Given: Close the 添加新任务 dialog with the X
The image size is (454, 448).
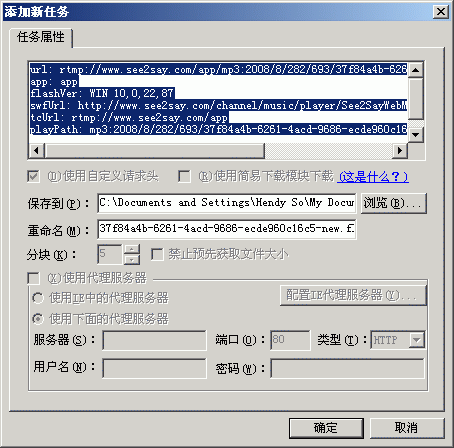Looking at the screenshot, I should coord(441,12).
